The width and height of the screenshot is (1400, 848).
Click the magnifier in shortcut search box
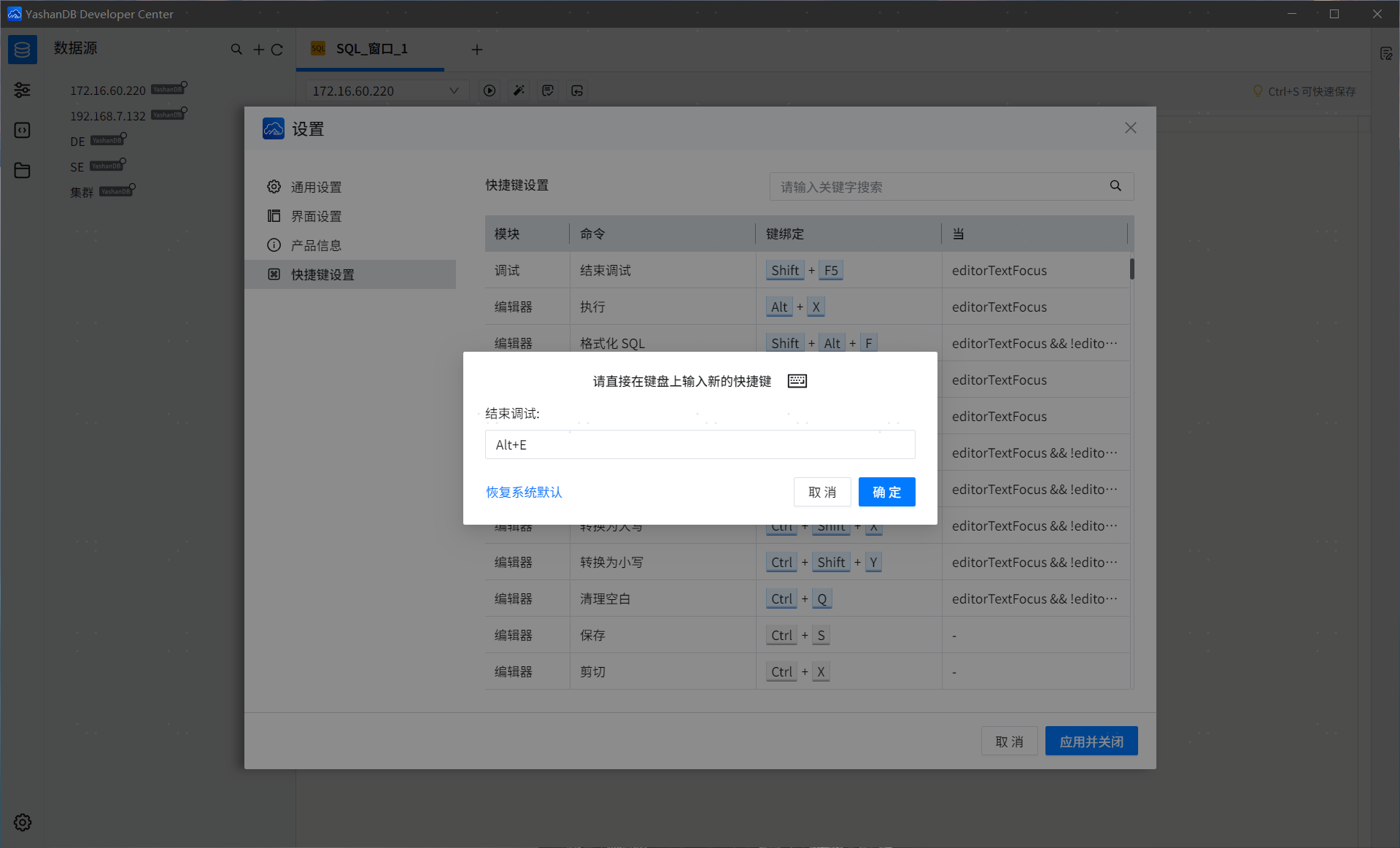1115,186
